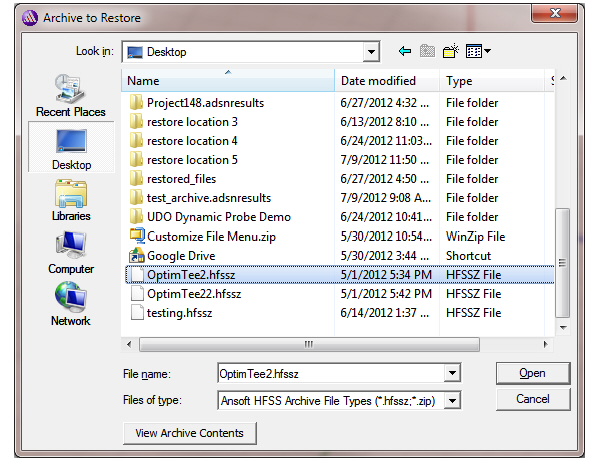The width and height of the screenshot is (600, 465).
Task: Go back to last folder visited
Action: click(x=404, y=51)
